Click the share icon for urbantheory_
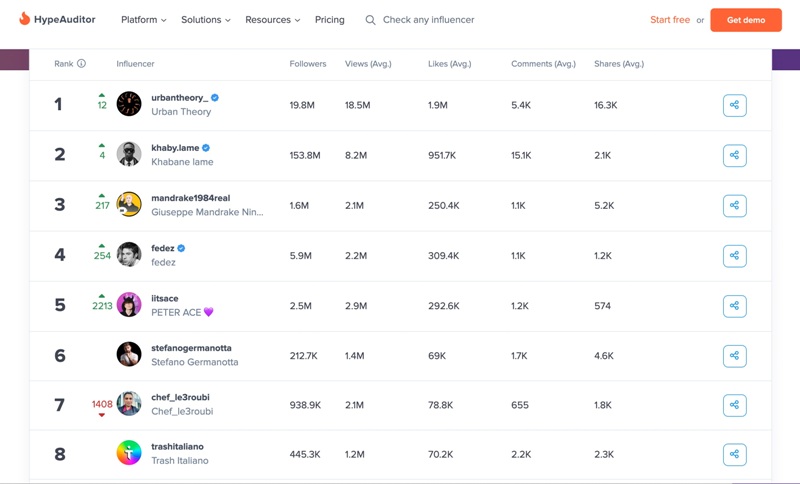 tap(734, 105)
